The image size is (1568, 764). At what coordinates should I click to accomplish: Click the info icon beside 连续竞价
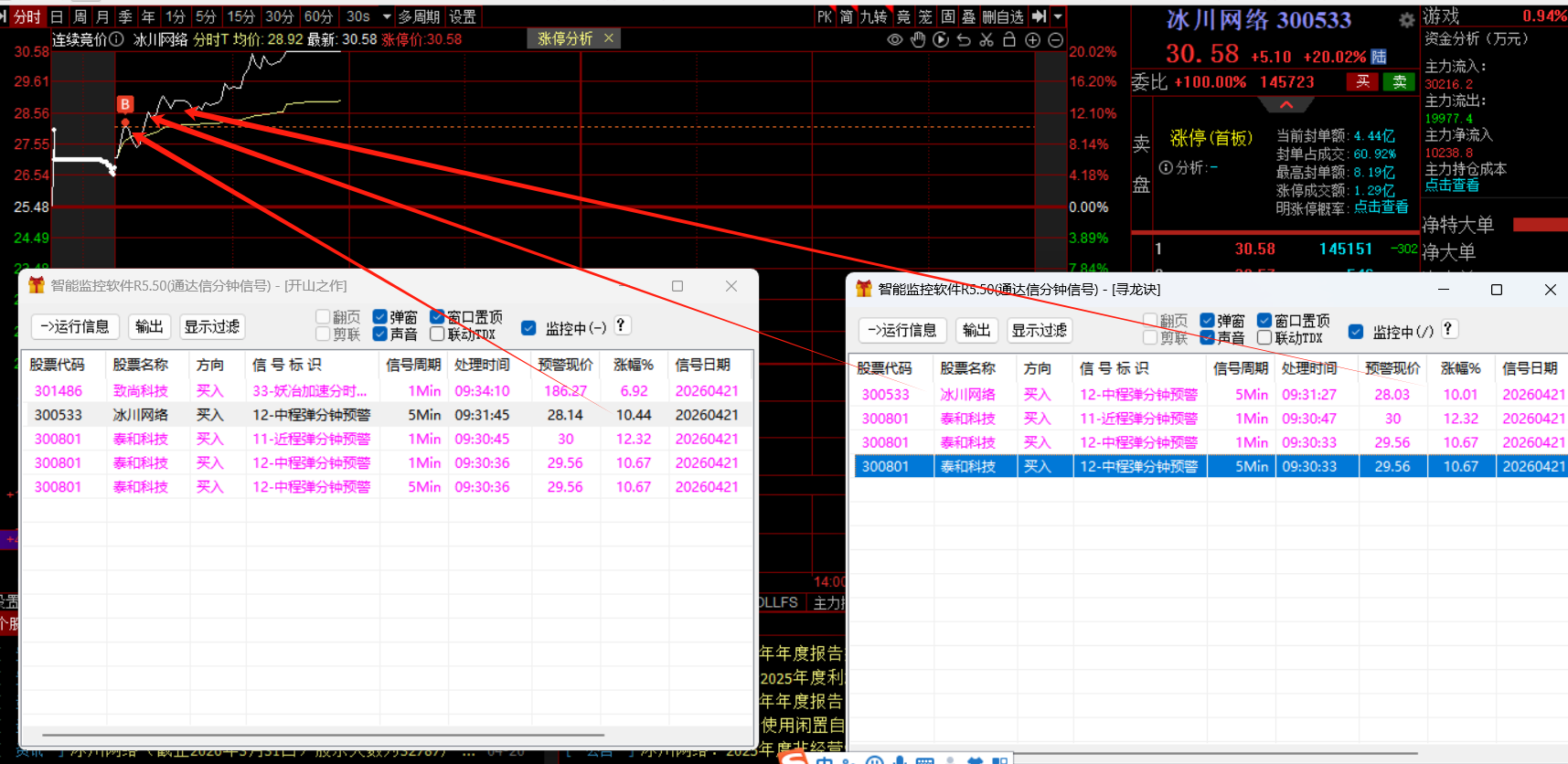(x=116, y=39)
